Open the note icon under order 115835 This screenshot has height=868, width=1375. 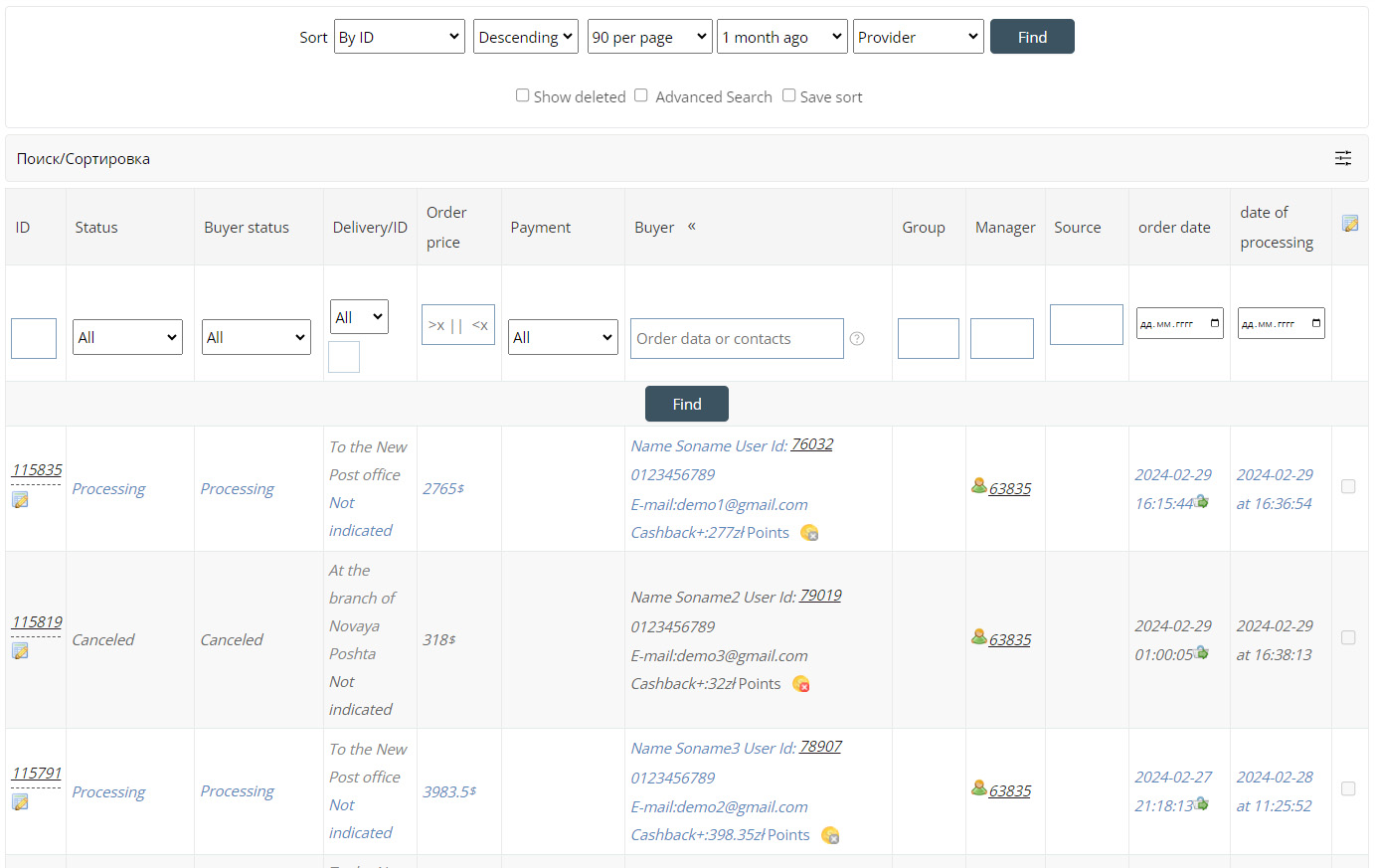[x=20, y=499]
